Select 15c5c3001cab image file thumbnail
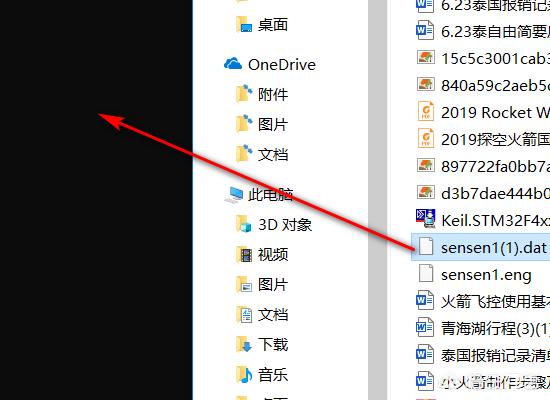The height and width of the screenshot is (400, 550). (425, 58)
